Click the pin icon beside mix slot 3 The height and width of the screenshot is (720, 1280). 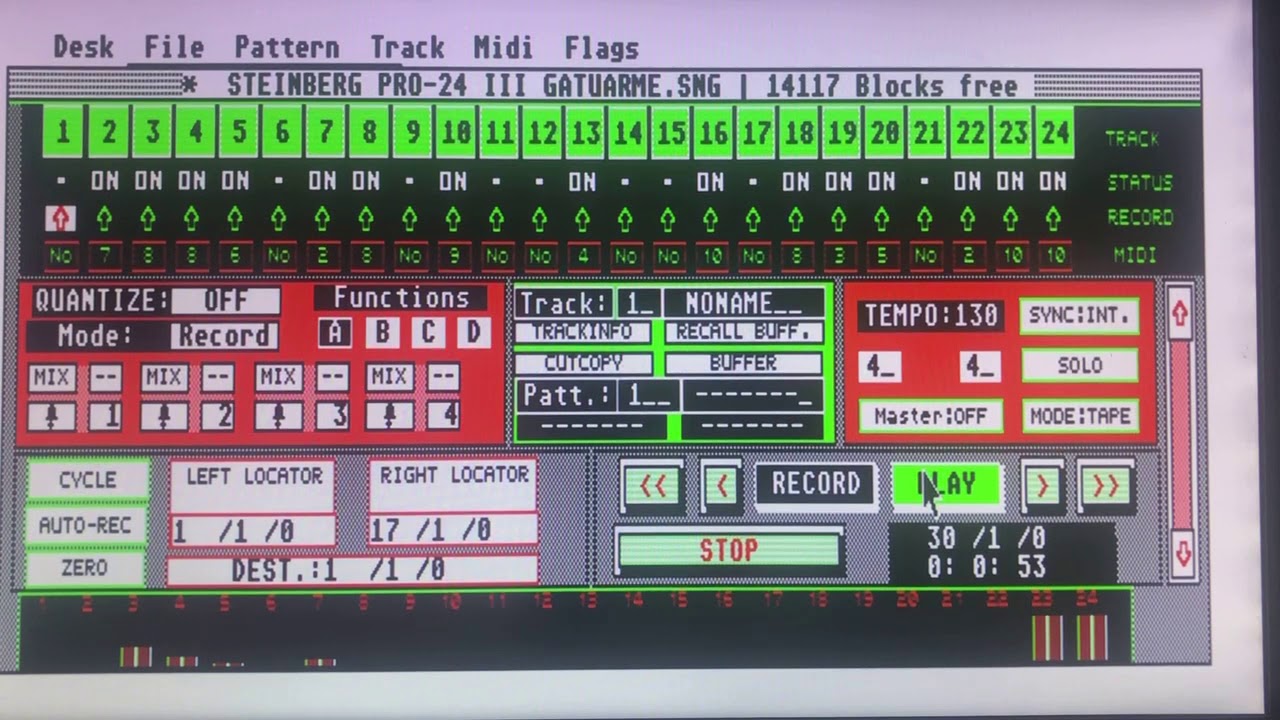[277, 415]
